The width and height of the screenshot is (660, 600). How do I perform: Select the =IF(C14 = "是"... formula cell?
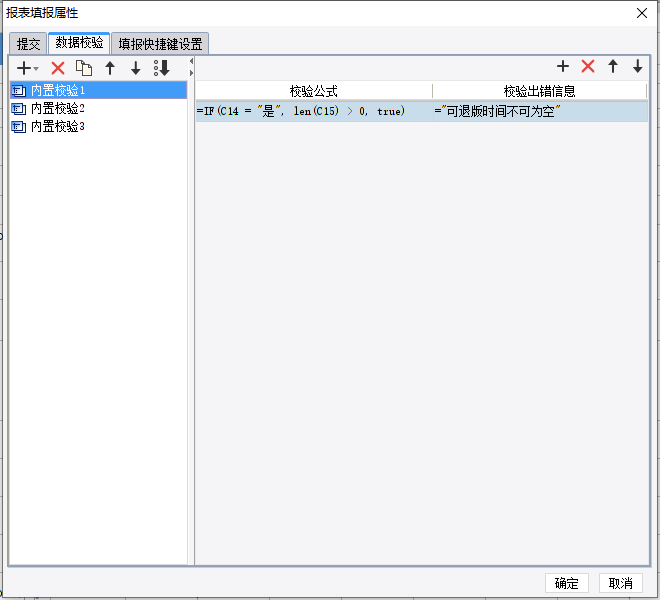pyautogui.click(x=314, y=111)
